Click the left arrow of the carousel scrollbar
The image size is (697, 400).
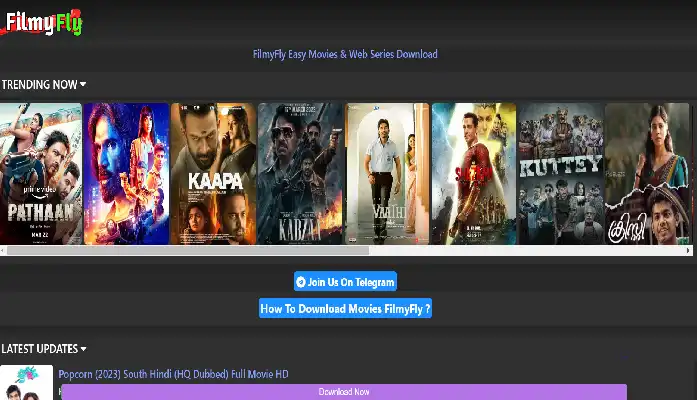pyautogui.click(x=3, y=251)
